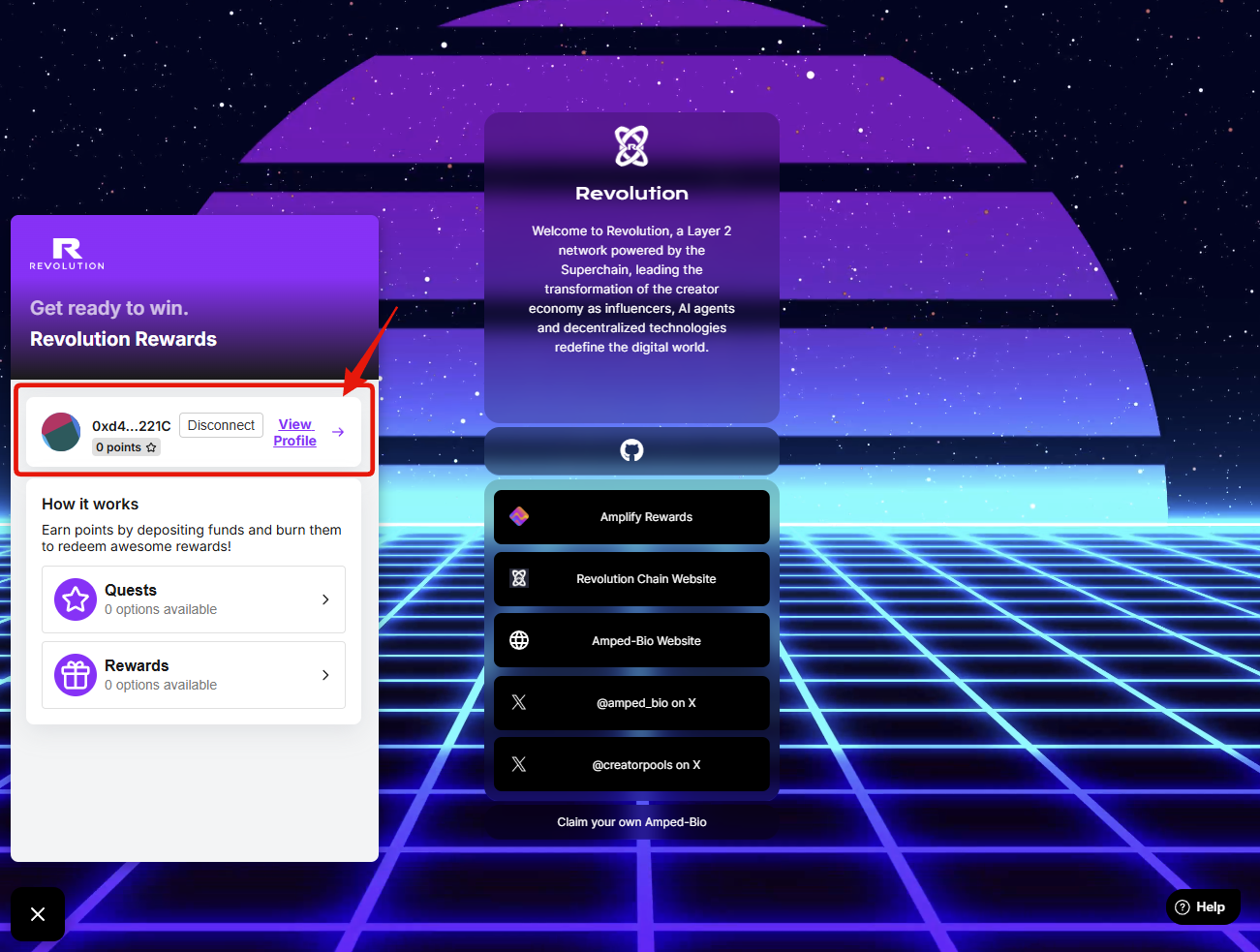
Task: Click Quests 0 options available text
Action: point(161,609)
